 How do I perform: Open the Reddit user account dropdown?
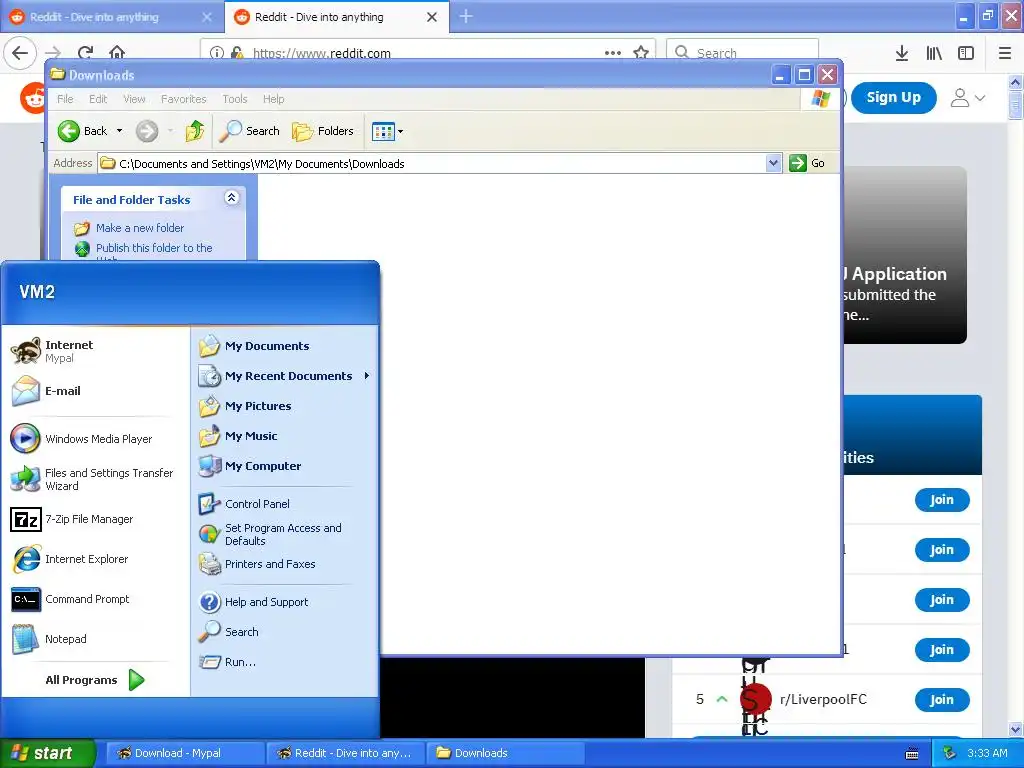pos(967,98)
